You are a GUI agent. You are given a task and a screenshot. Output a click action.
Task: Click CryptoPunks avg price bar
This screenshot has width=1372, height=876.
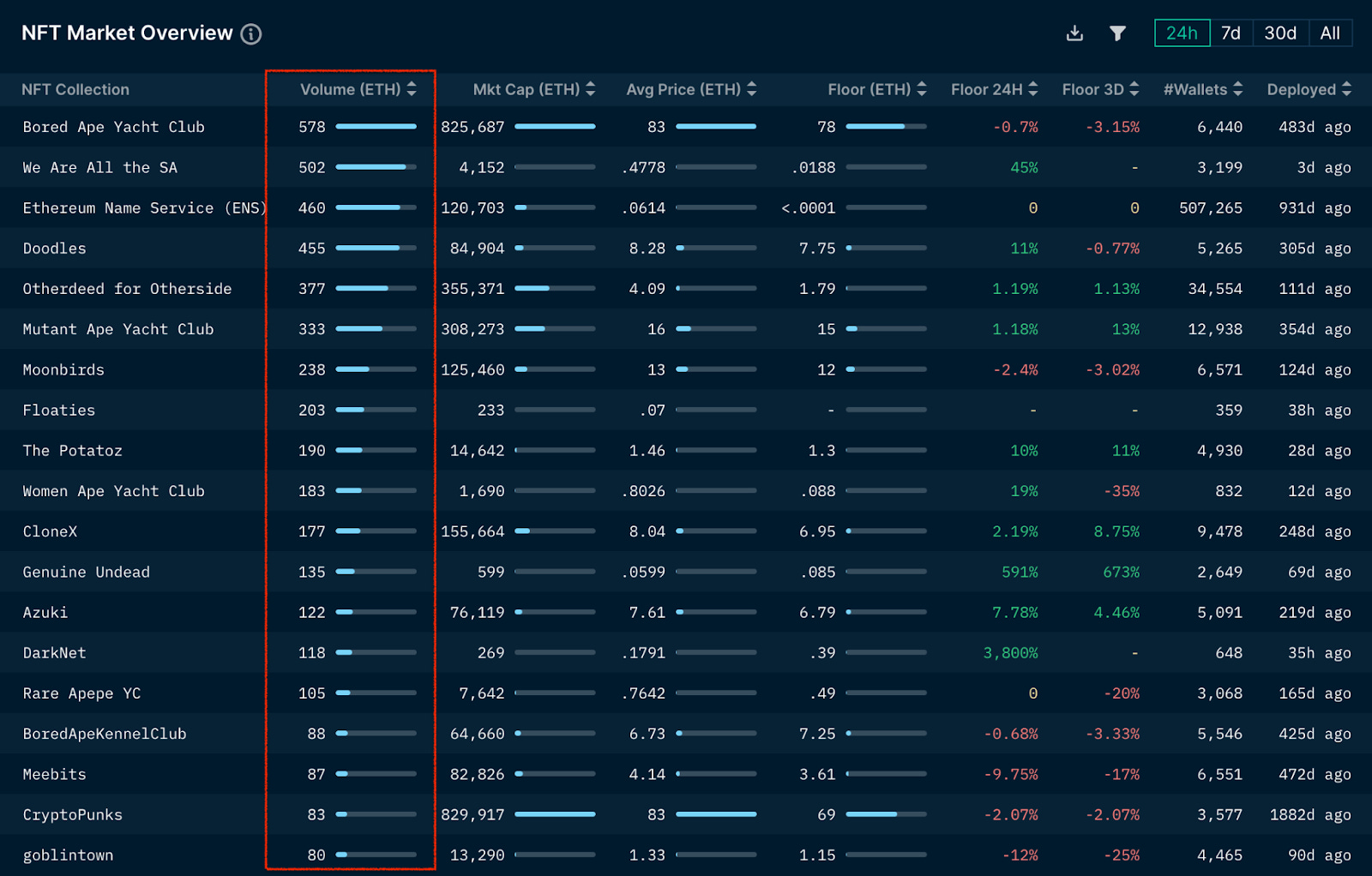(x=716, y=814)
